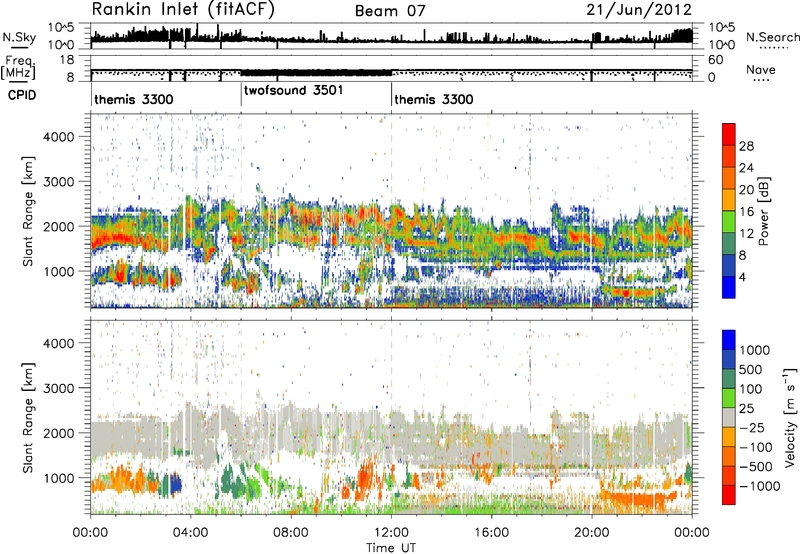Click the '16:00' time tick label
Viewport: 800px width, 554px height.
pyautogui.click(x=491, y=533)
